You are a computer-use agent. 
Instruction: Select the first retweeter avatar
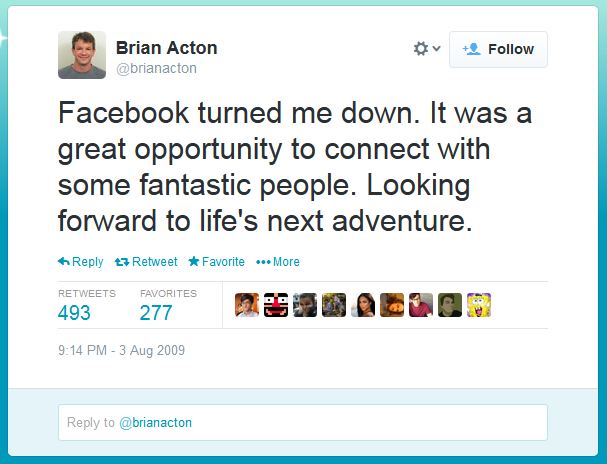coord(247,305)
